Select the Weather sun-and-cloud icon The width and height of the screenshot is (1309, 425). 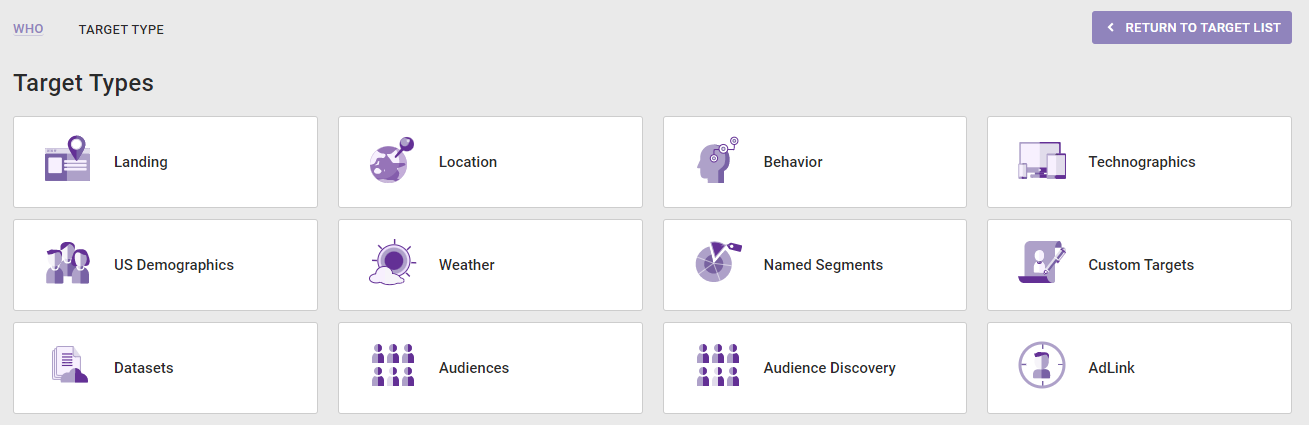click(x=391, y=263)
